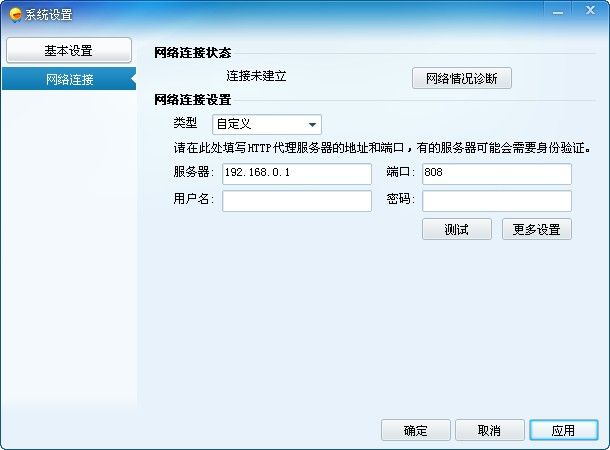The height and width of the screenshot is (450, 610).
Task: Open 更多设置
Action: 537,229
